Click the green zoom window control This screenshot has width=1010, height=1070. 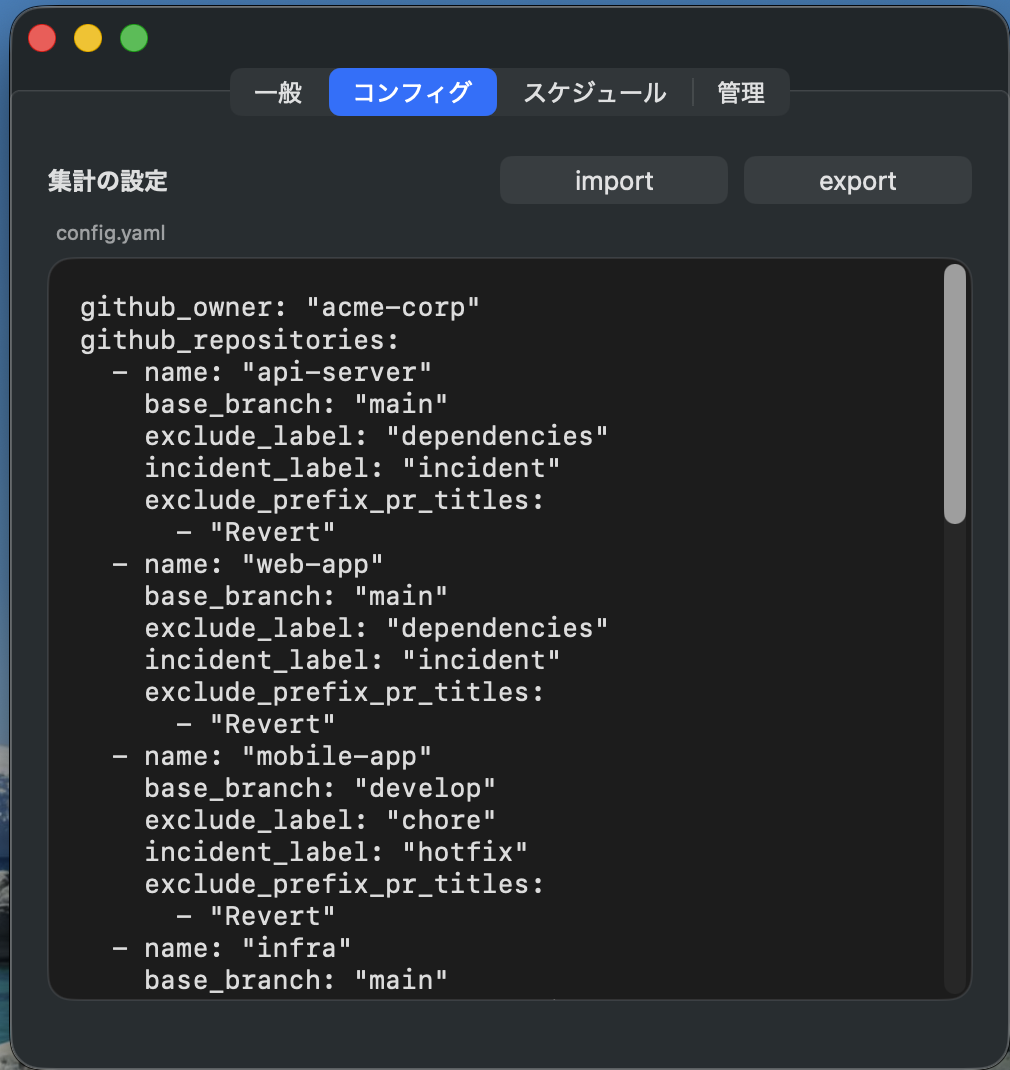coord(133,38)
